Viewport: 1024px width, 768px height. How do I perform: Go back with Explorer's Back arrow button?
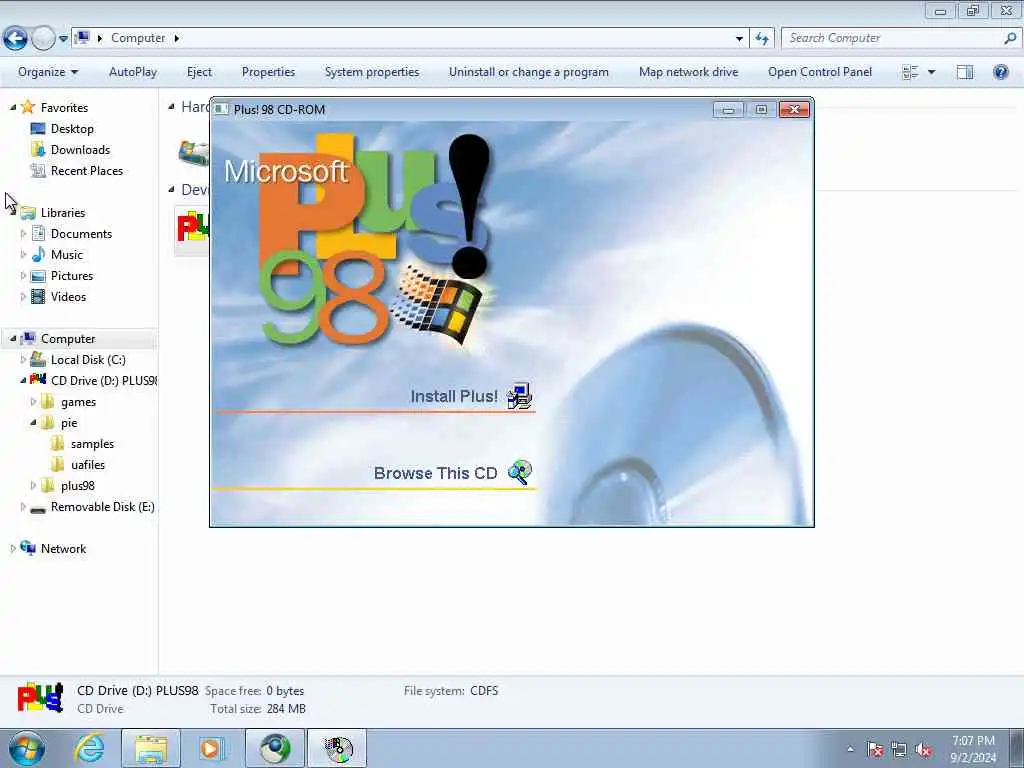coord(15,39)
